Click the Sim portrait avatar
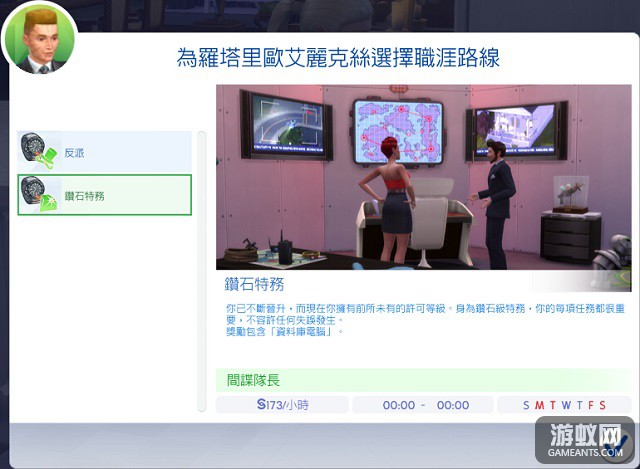Image resolution: width=640 pixels, height=469 pixels. pyautogui.click(x=40, y=39)
